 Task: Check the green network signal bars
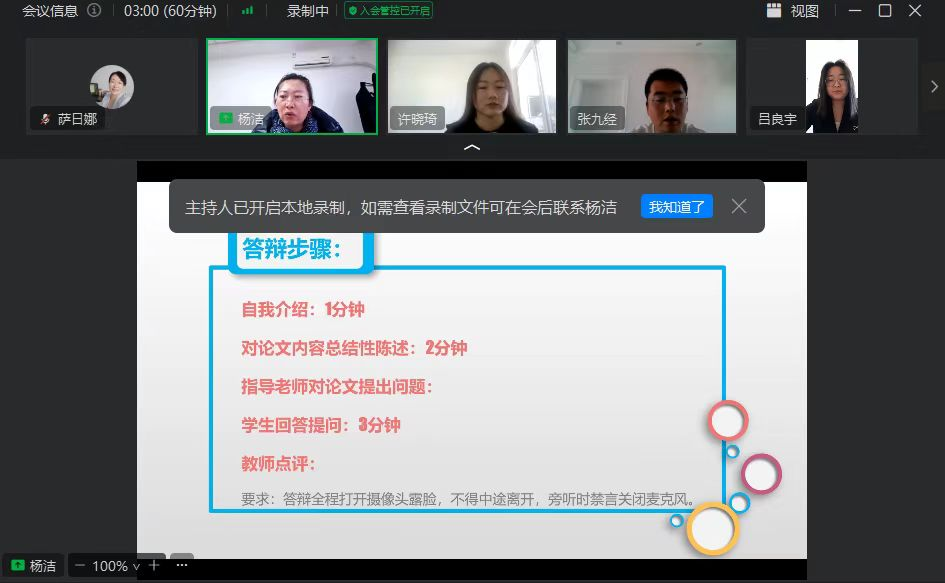click(x=247, y=10)
